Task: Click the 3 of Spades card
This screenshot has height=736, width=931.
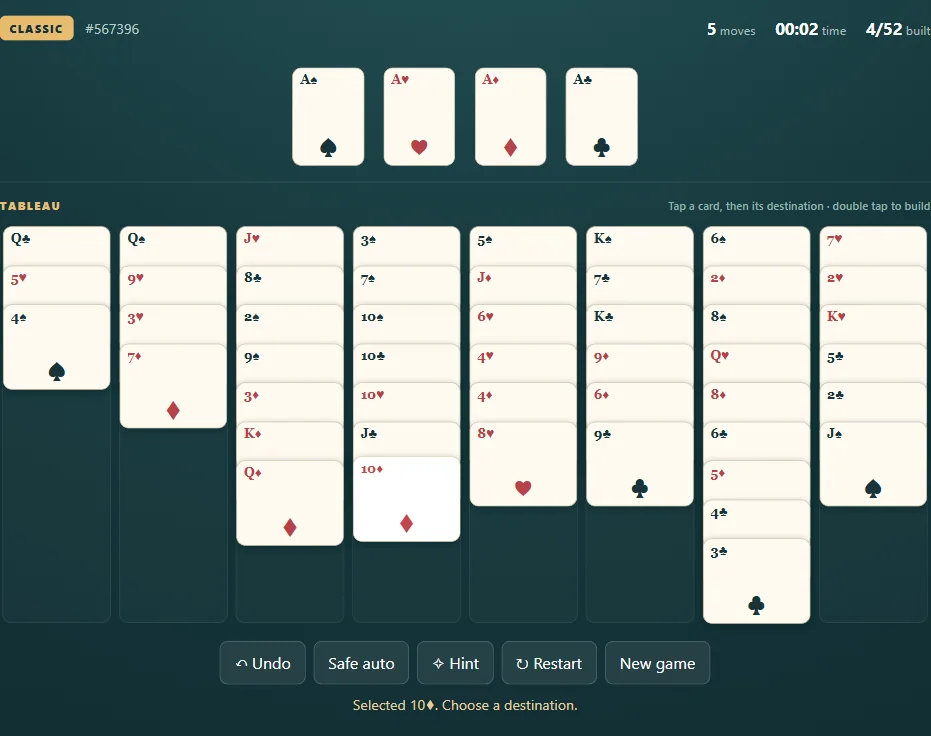Action: pos(407,246)
